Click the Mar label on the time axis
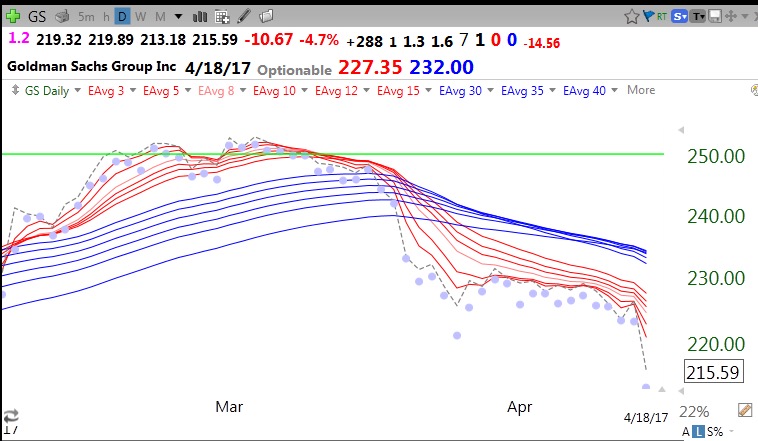758x441 pixels. pos(229,407)
